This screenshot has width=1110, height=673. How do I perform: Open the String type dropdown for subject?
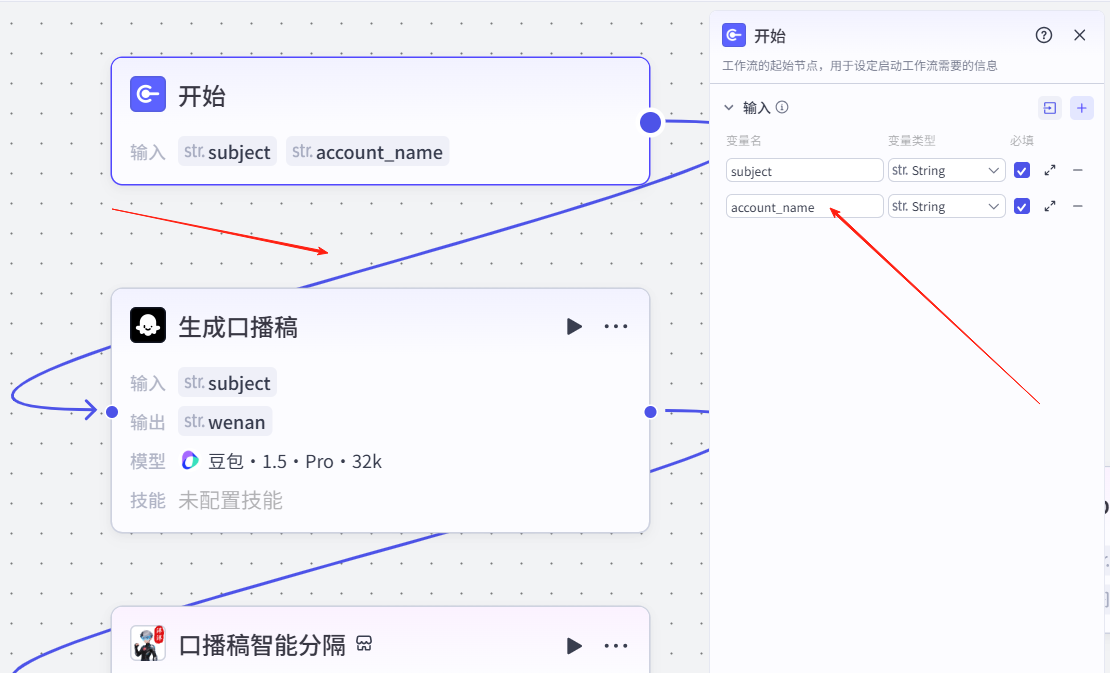click(x=946, y=171)
